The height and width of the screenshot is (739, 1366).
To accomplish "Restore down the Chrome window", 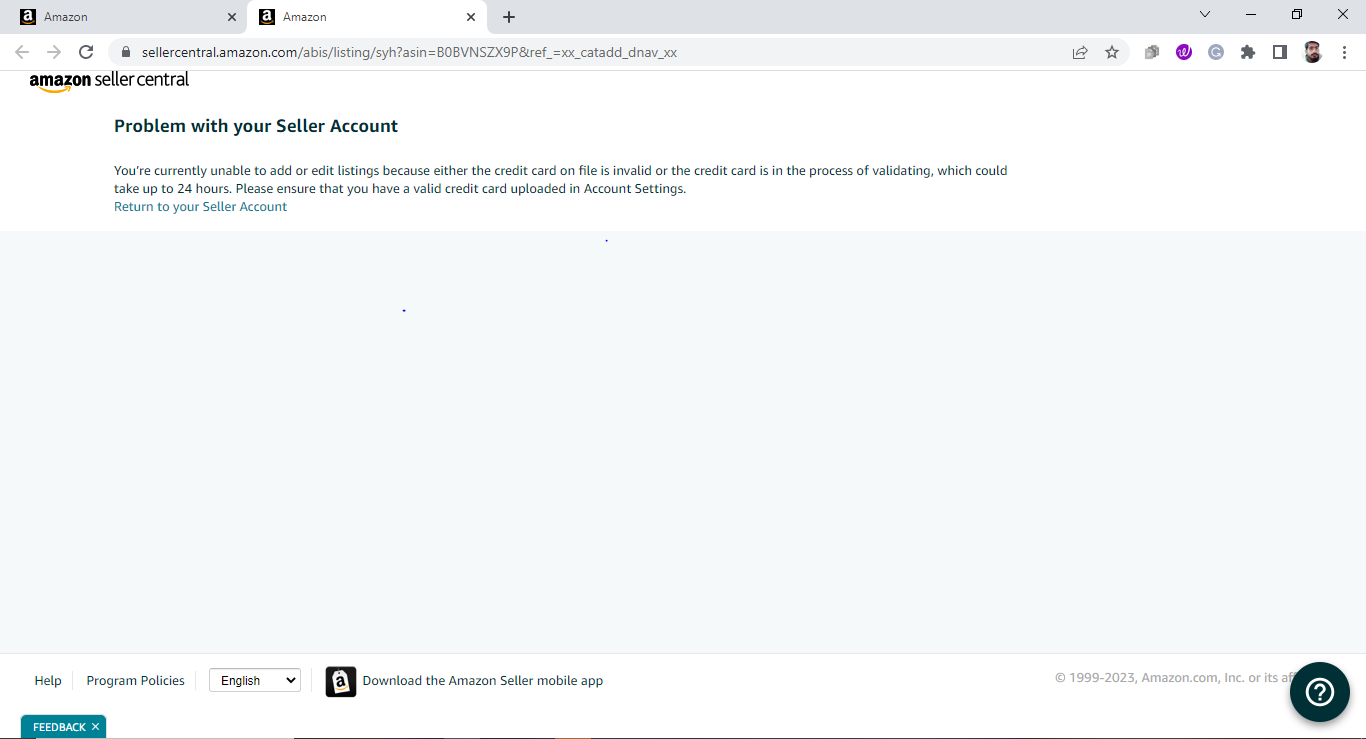I will (1297, 14).
